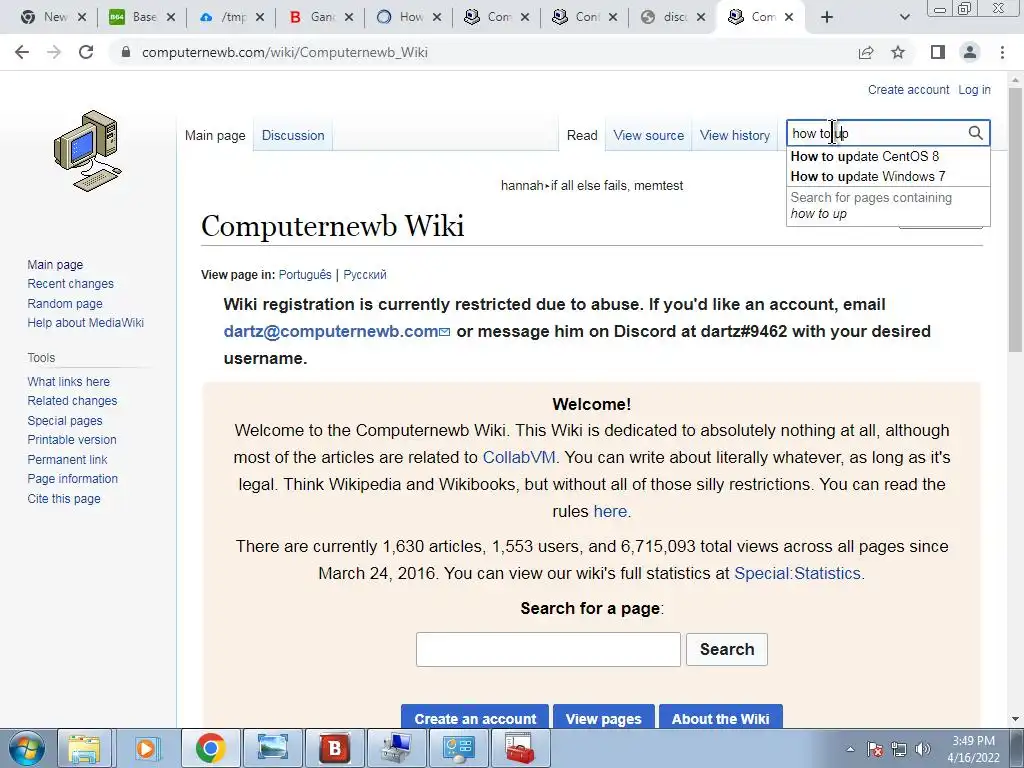Open the View source tab
The width and height of the screenshot is (1024, 768).
tap(648, 135)
